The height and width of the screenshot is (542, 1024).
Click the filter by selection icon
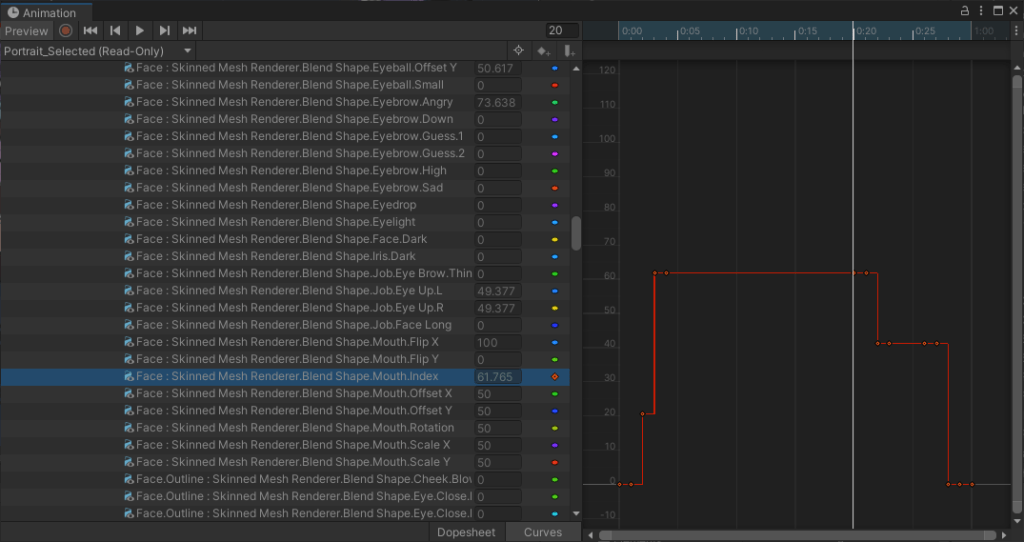point(518,50)
